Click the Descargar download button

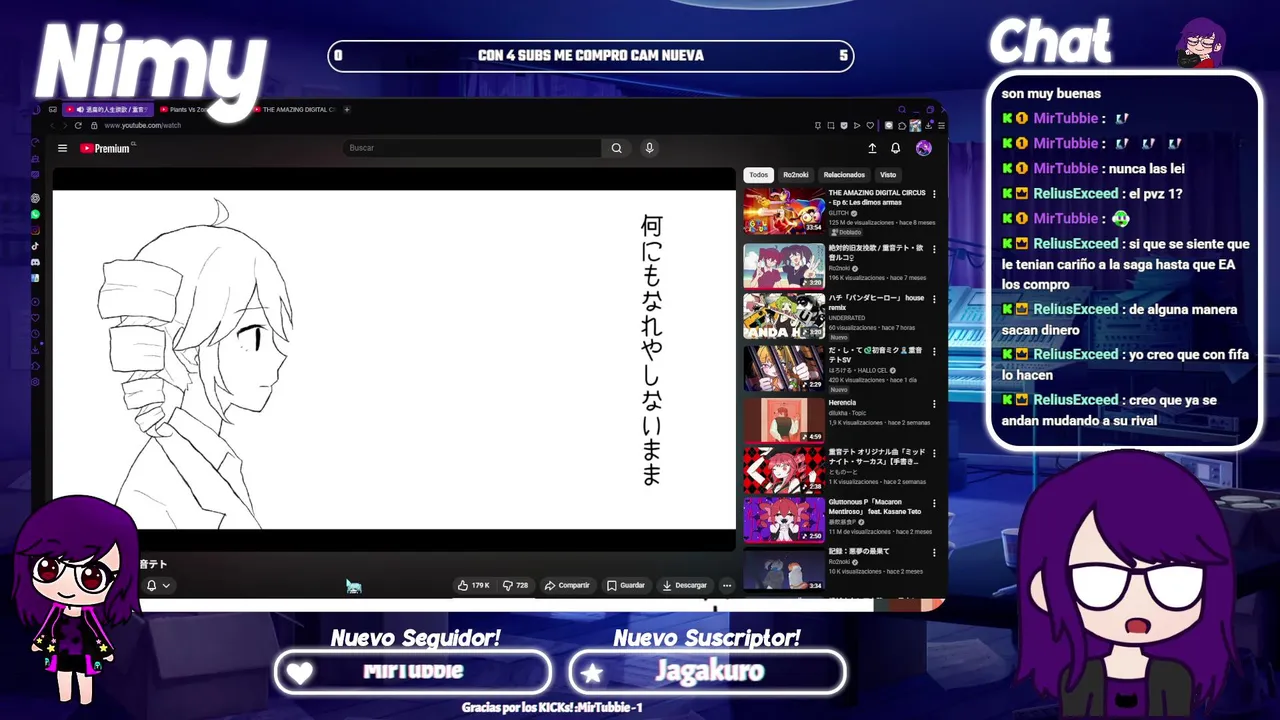[x=685, y=585]
